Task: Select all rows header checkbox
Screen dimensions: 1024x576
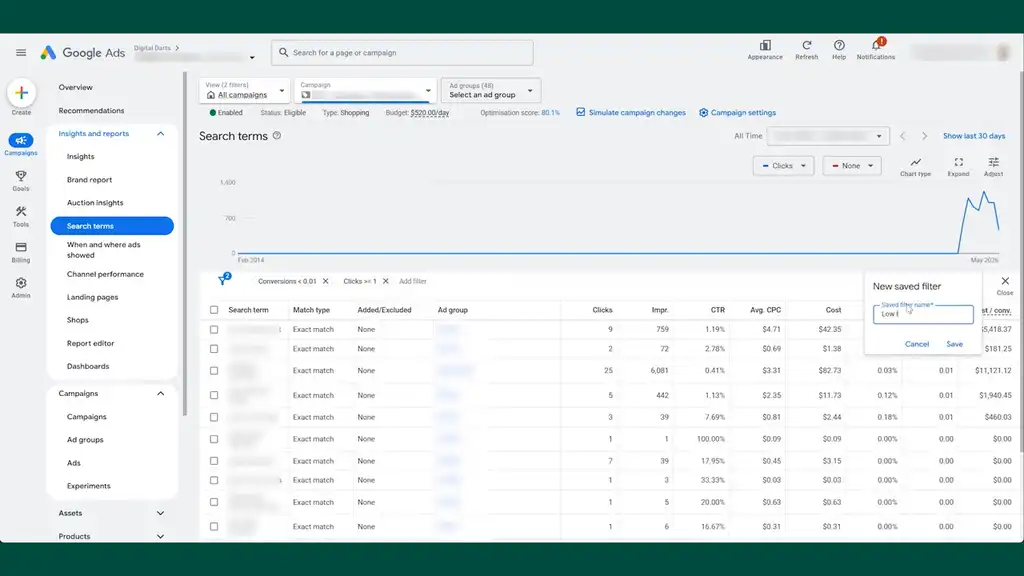Action: click(214, 310)
